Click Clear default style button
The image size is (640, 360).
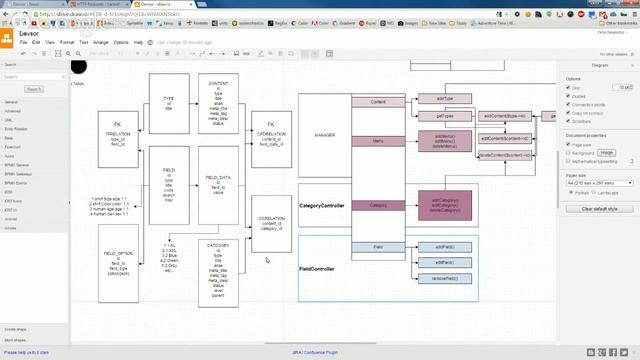(x=600, y=209)
